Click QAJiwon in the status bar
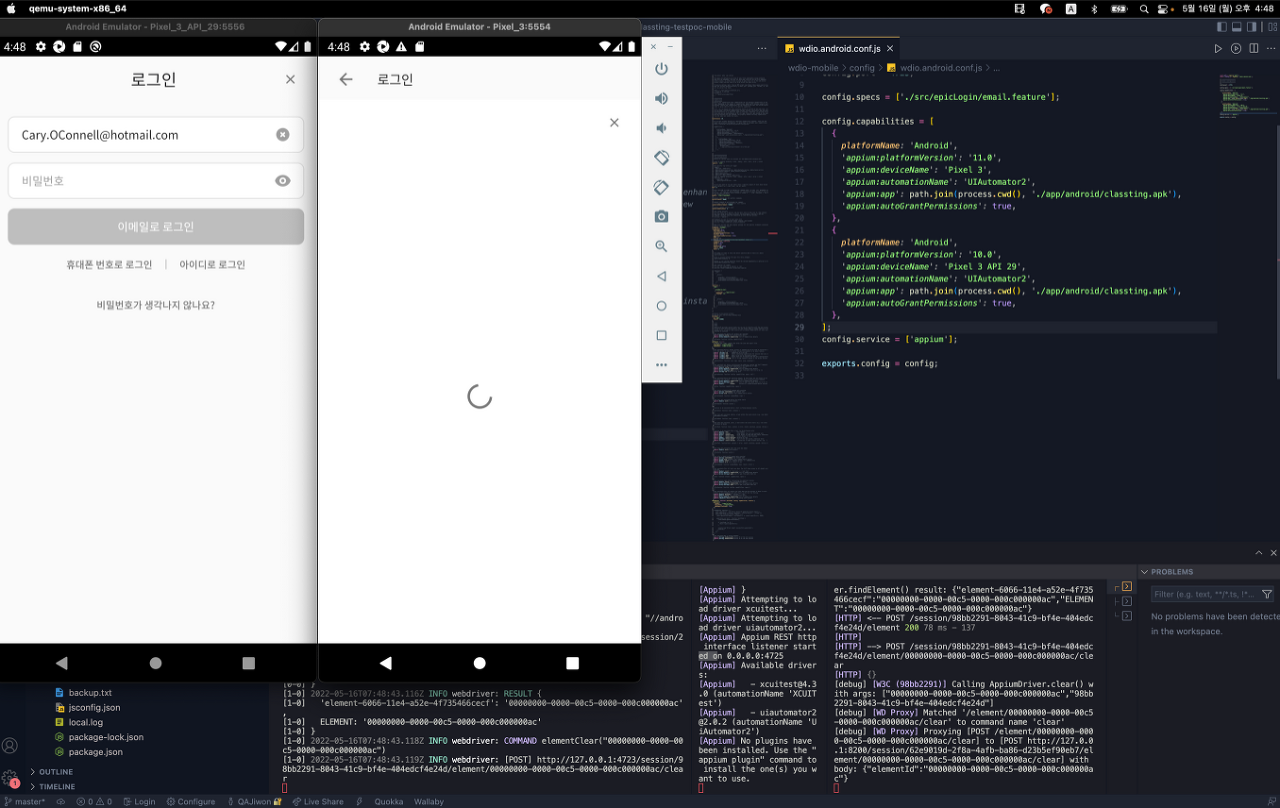 254,801
